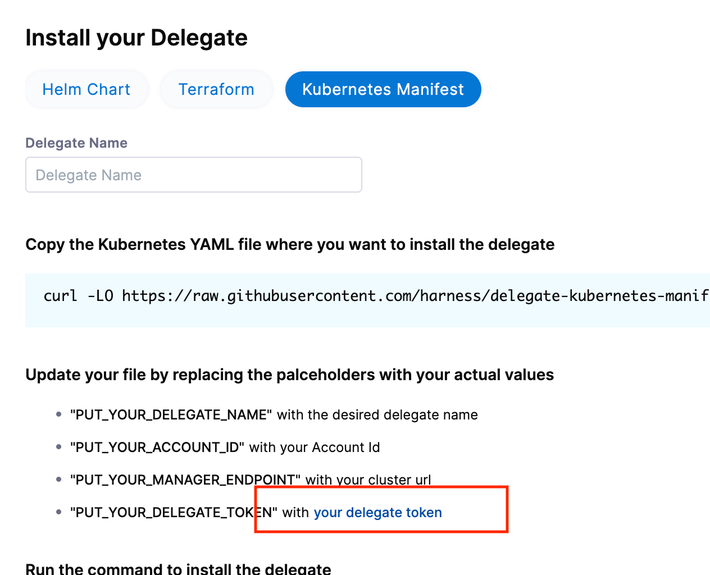Click 'Run the command to install' heading
710x575 pixels.
[x=177, y=568]
